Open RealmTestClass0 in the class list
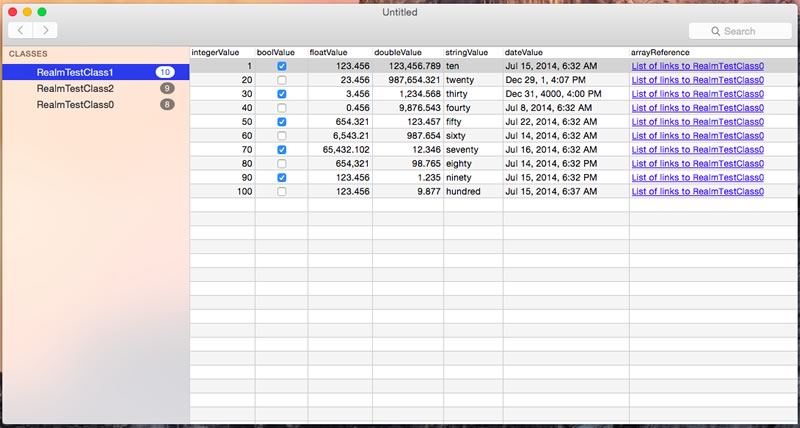The width and height of the screenshot is (800, 428). click(x=76, y=104)
